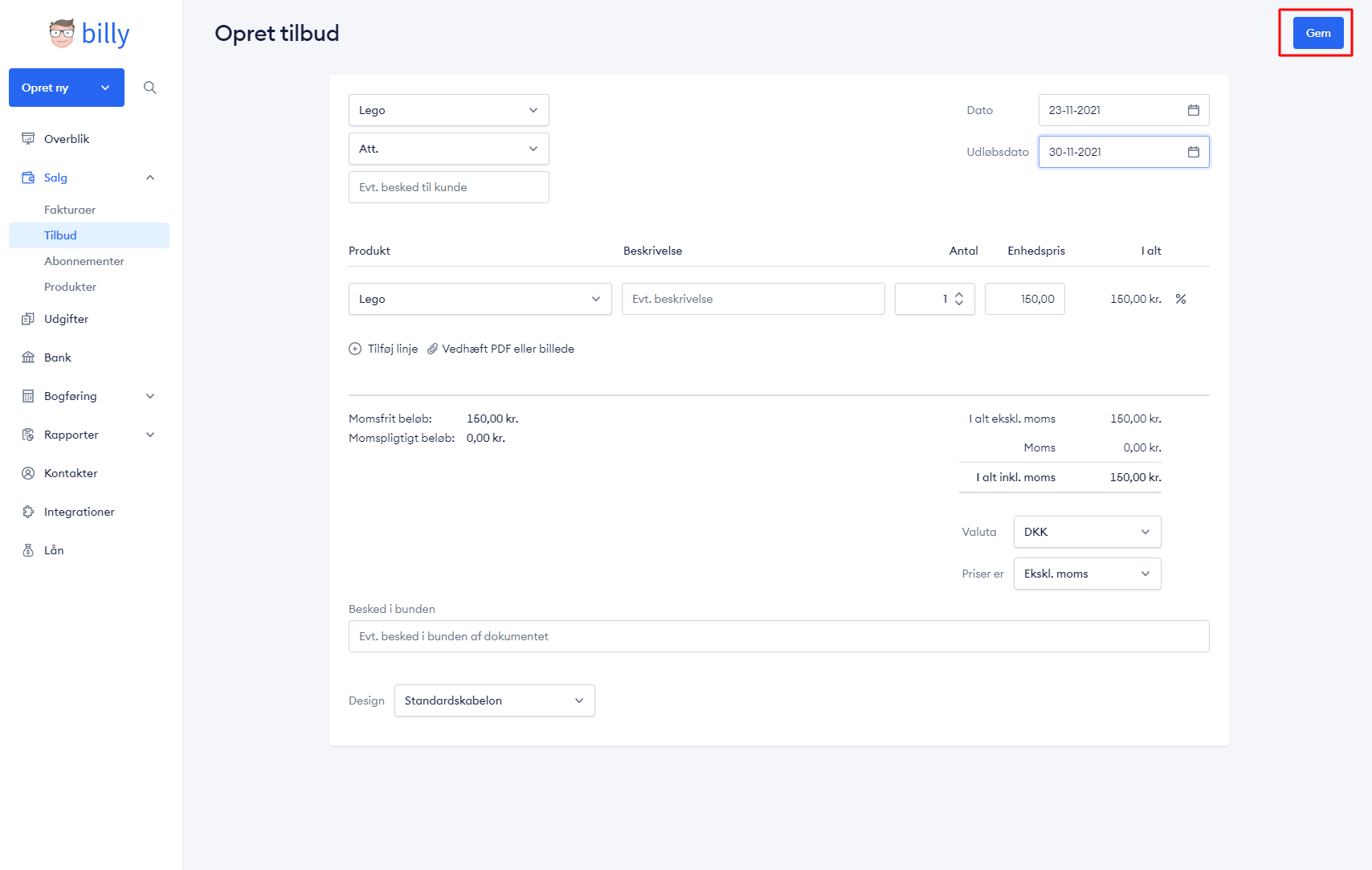1372x870 pixels.
Task: Click the Udgifter documents icon
Action: point(28,319)
